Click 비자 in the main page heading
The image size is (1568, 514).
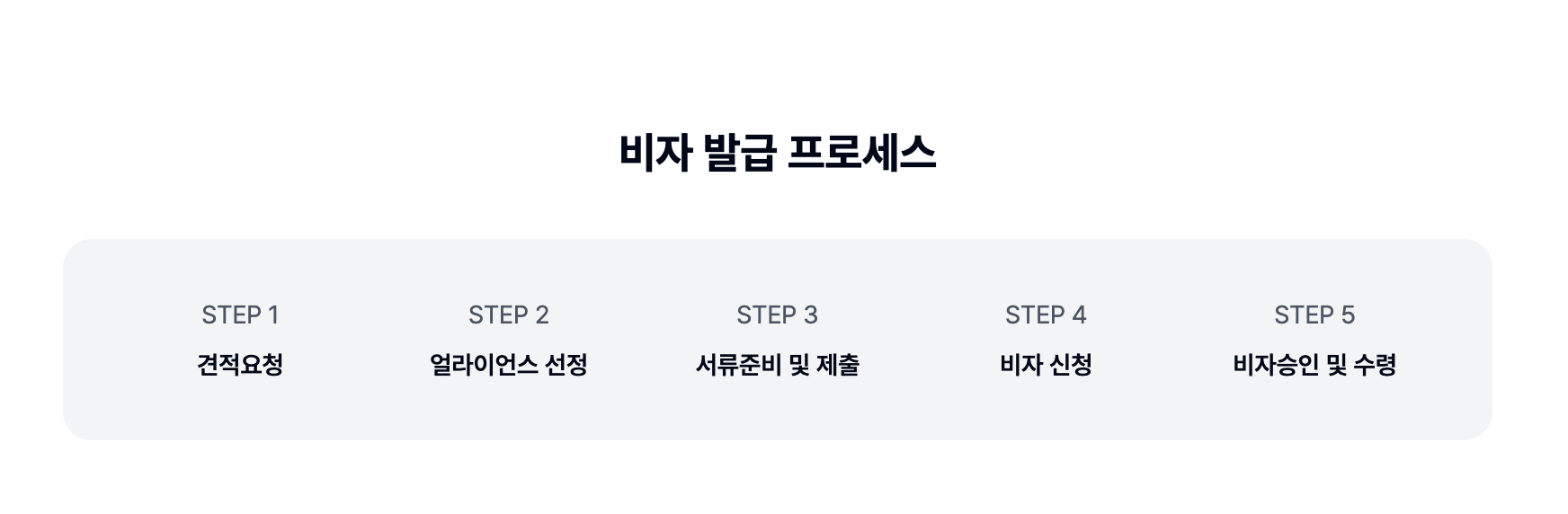pyautogui.click(x=655, y=153)
